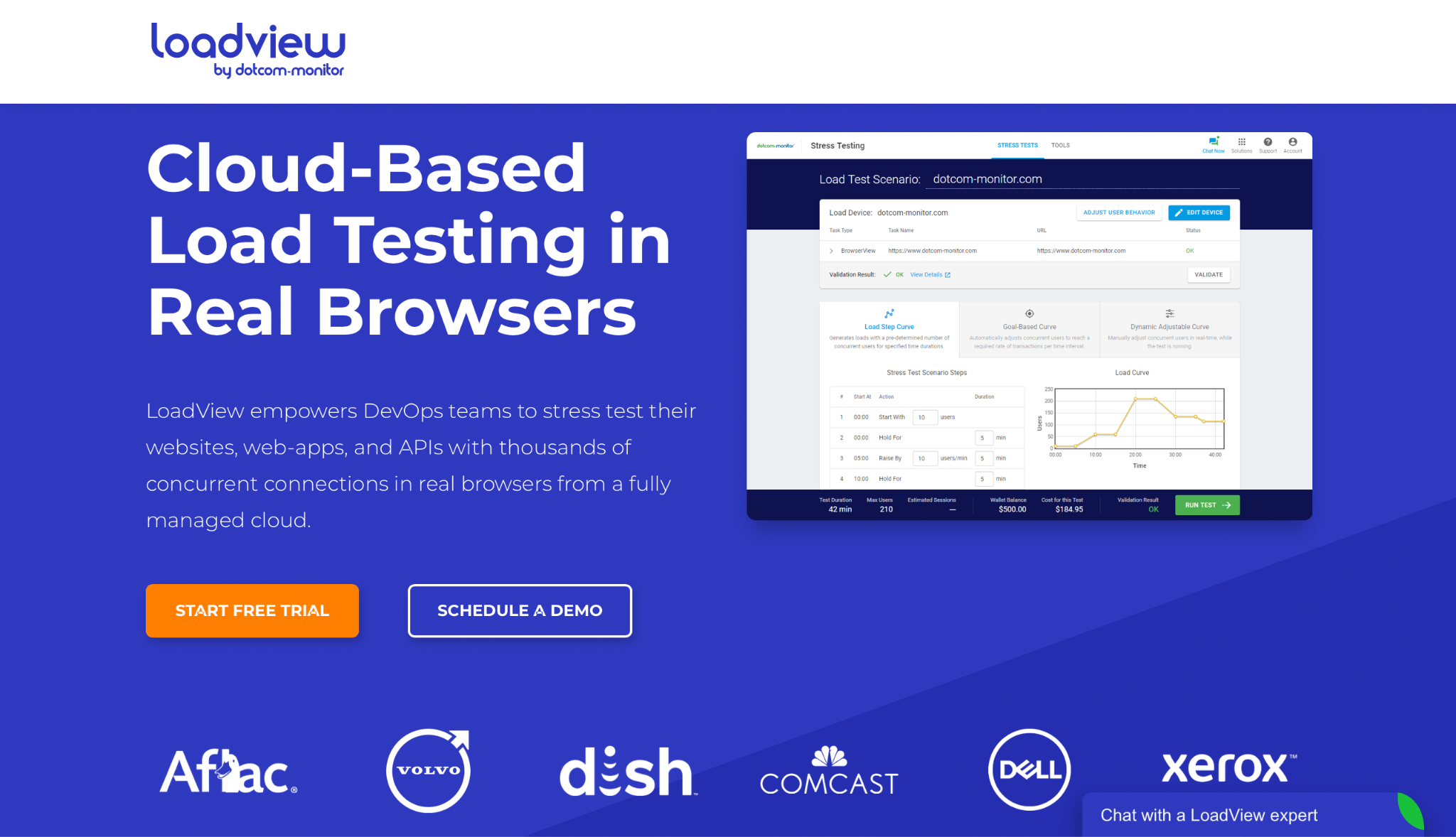
Task: Click the SCHEDULE A DEMO button
Action: click(519, 610)
